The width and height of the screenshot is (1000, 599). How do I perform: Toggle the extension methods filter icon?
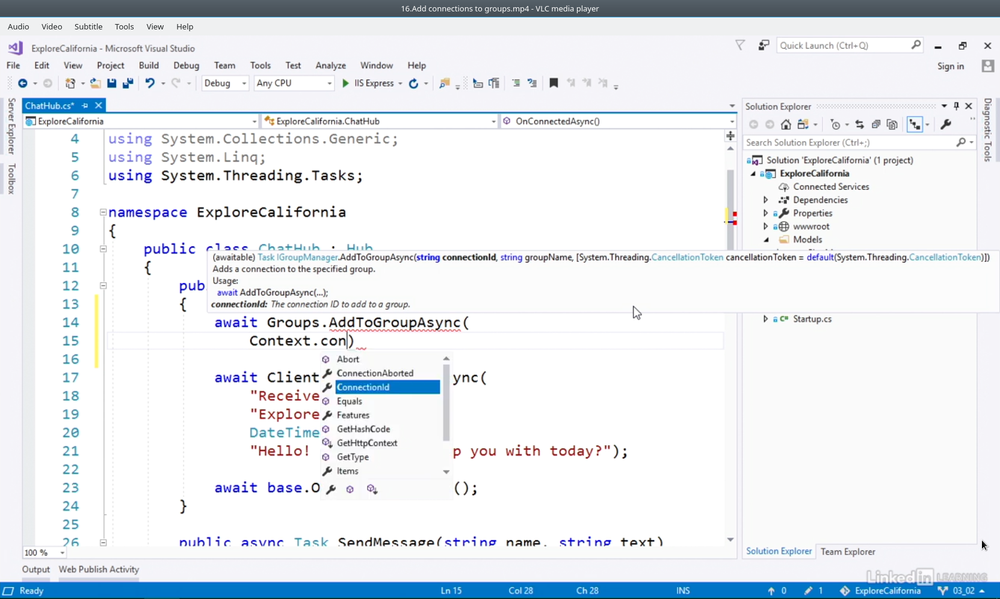click(x=372, y=489)
